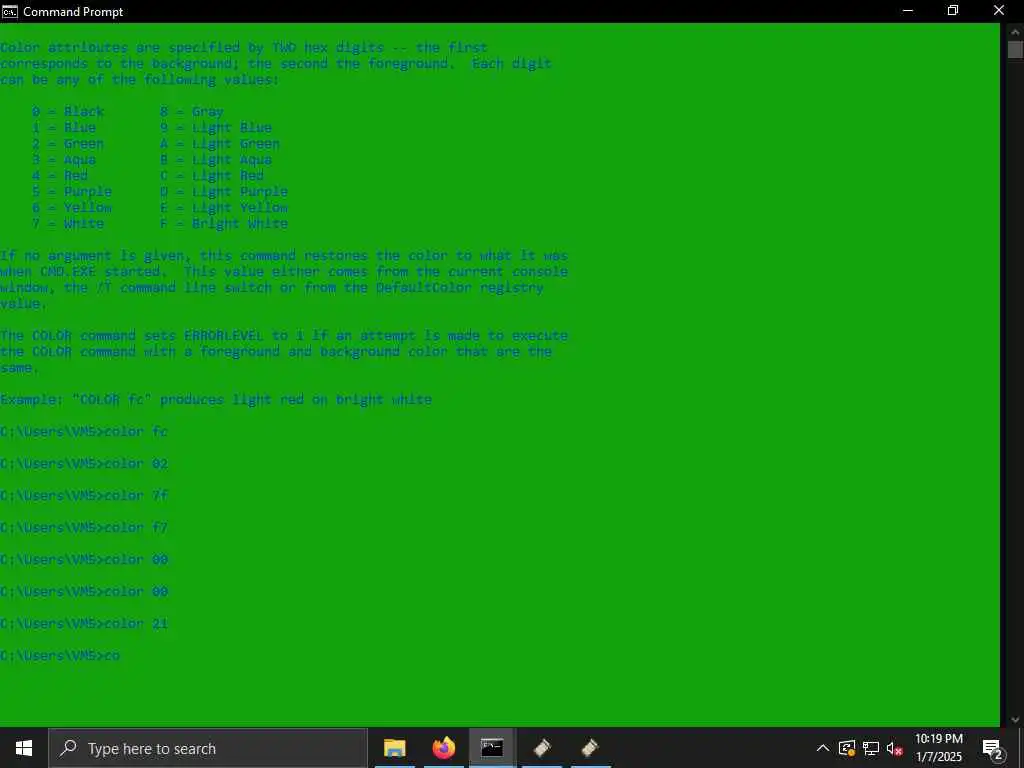Click the Example COLOR fc help line
This screenshot has height=768, width=1024.
pyautogui.click(x=216, y=399)
